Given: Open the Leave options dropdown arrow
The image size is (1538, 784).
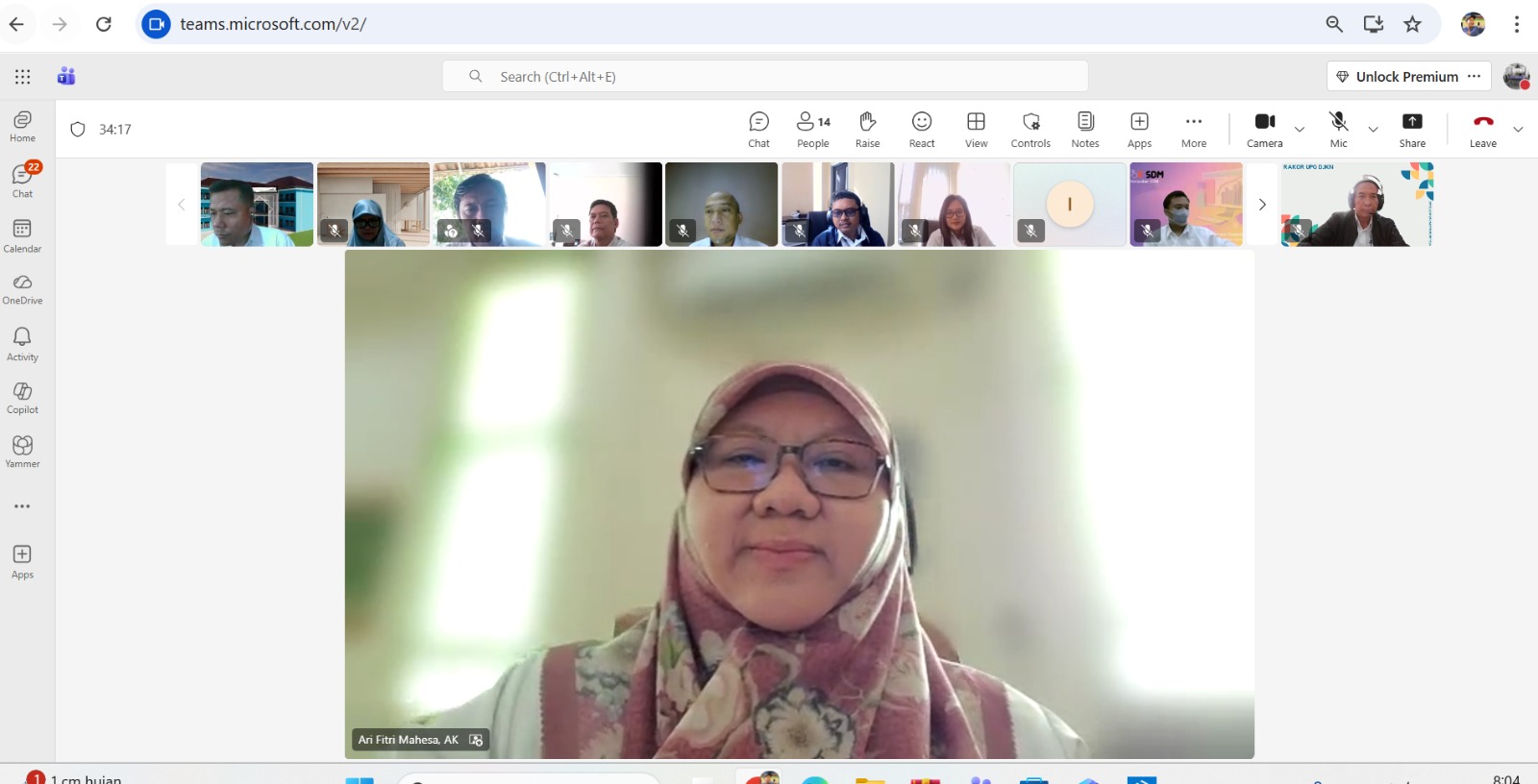Looking at the screenshot, I should pos(1518,130).
